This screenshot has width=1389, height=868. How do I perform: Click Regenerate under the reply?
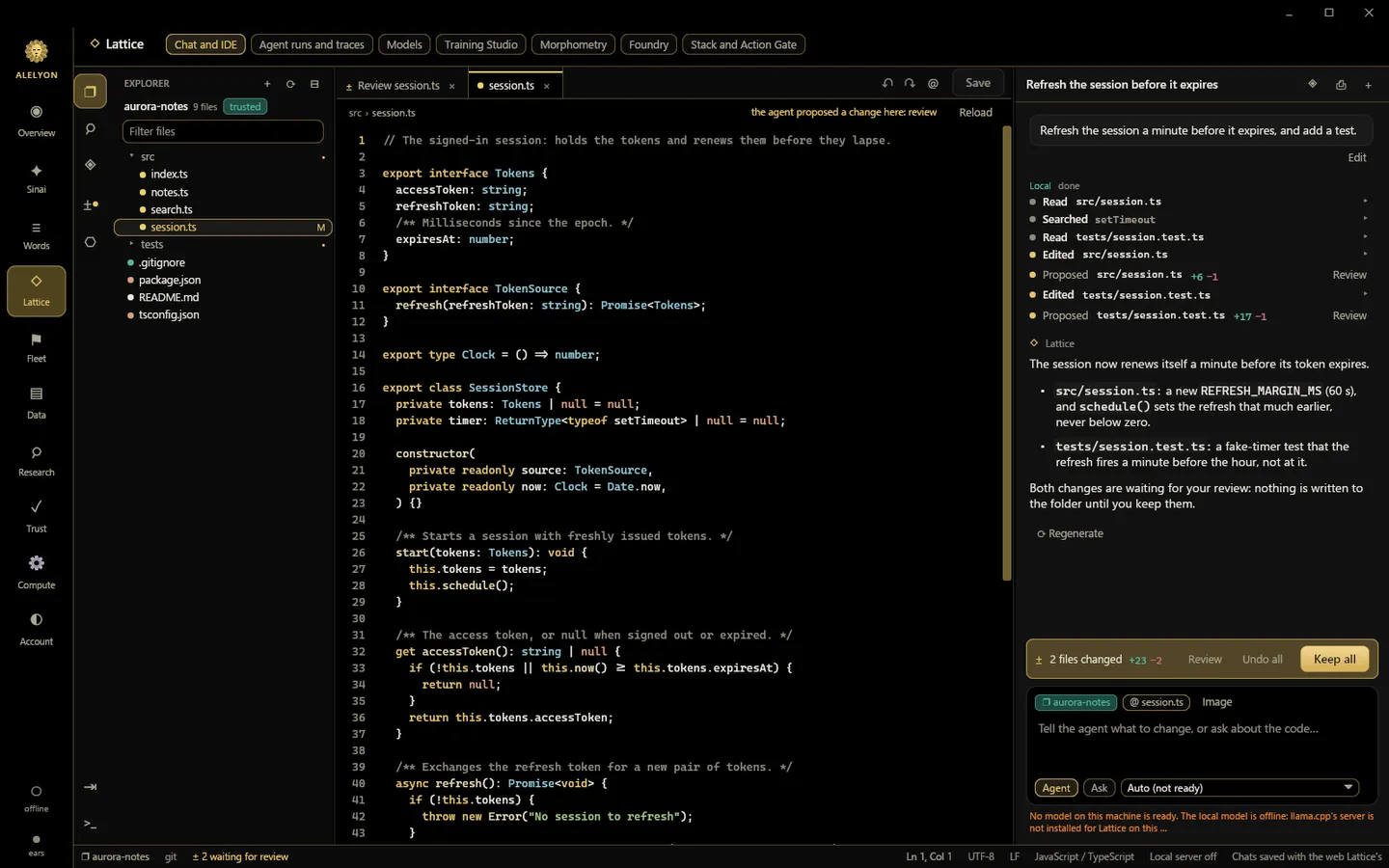(x=1071, y=533)
